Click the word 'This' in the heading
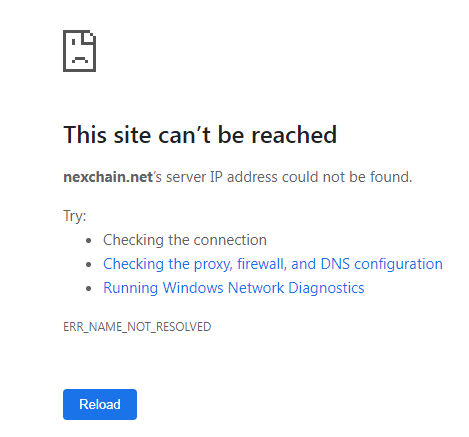This screenshot has height=437, width=469. 85,135
